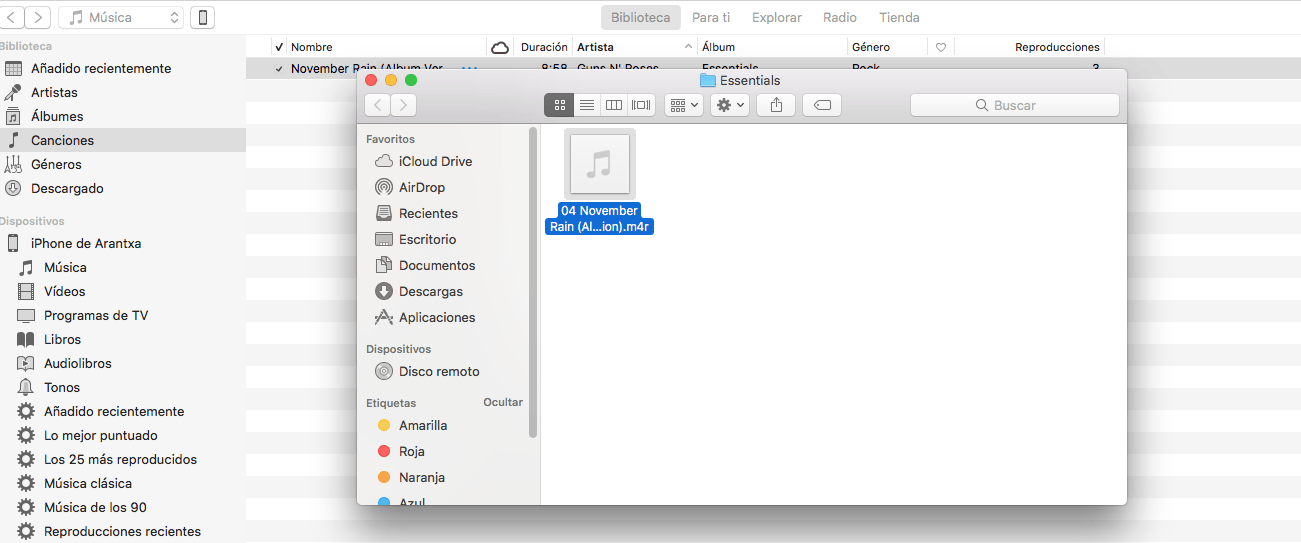Screen dimensions: 1301x543
Task: Switch Finder to Cover Flow view
Action: [x=642, y=105]
